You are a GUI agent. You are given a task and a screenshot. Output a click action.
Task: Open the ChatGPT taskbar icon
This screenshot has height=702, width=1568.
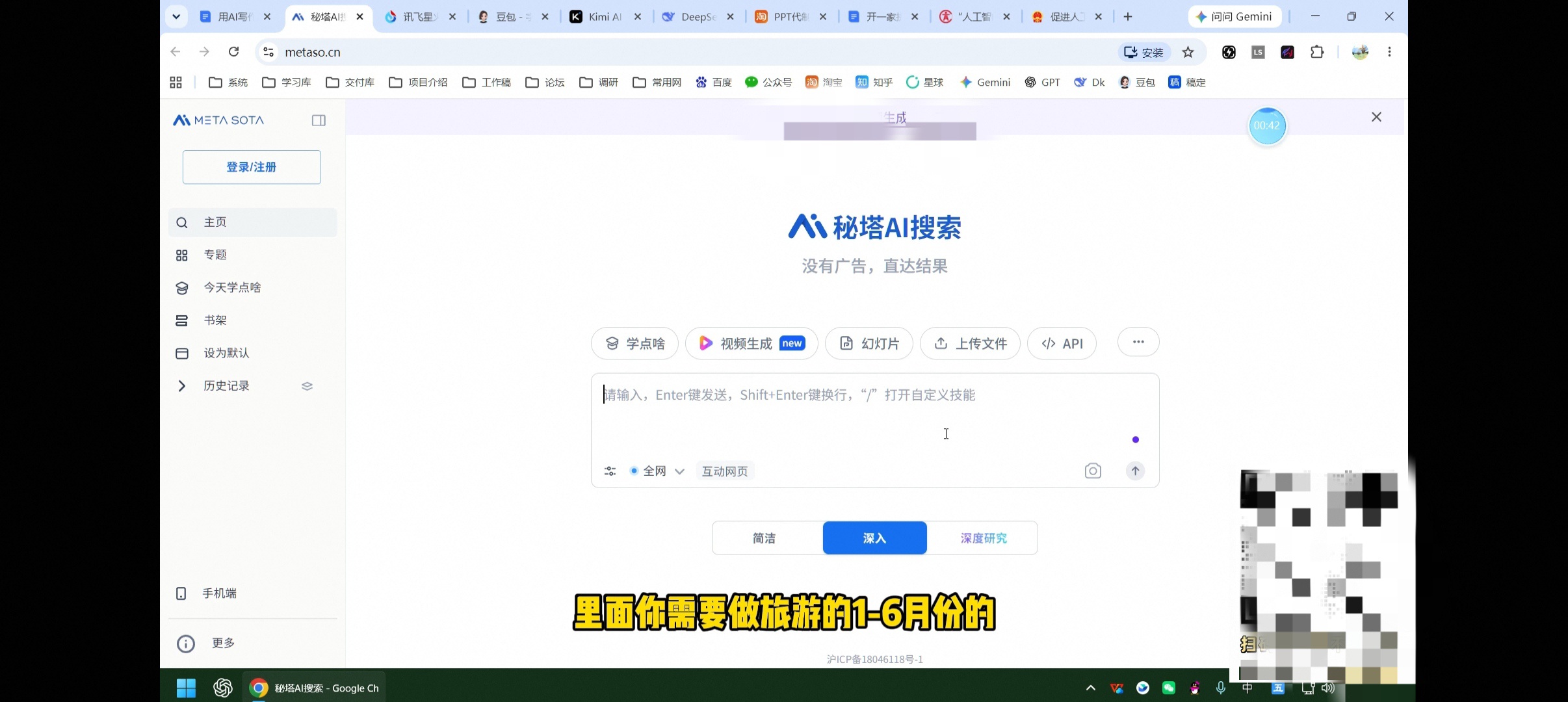click(223, 688)
